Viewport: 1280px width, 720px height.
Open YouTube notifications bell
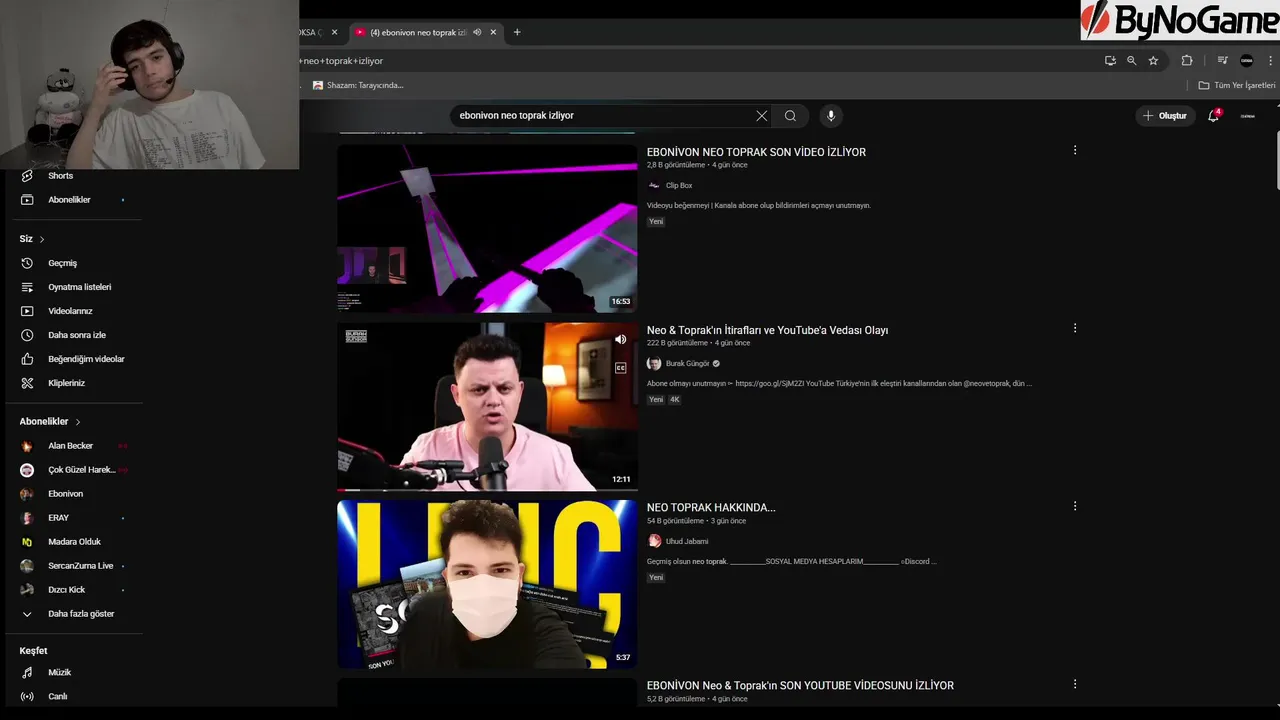coord(1214,116)
